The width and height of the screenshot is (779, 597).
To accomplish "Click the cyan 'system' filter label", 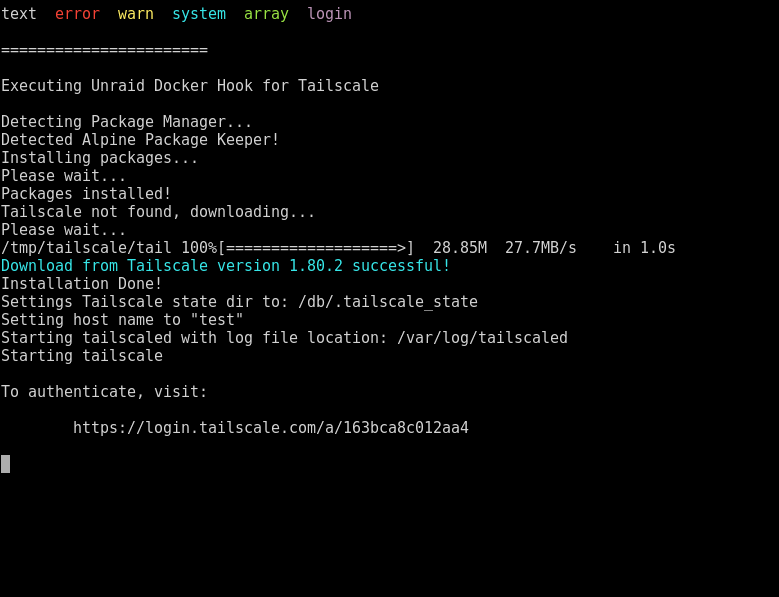I will click(199, 14).
